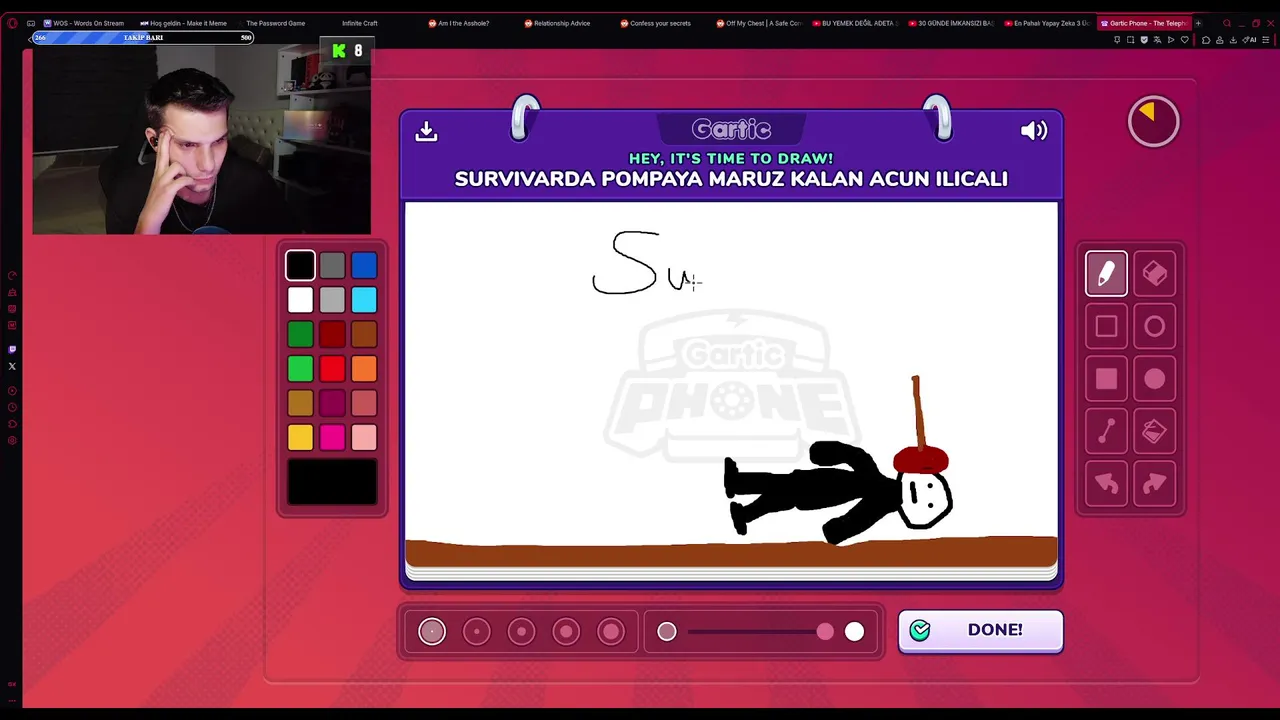The width and height of the screenshot is (1280, 720).
Task: Open the custom color picker box
Action: 332,481
